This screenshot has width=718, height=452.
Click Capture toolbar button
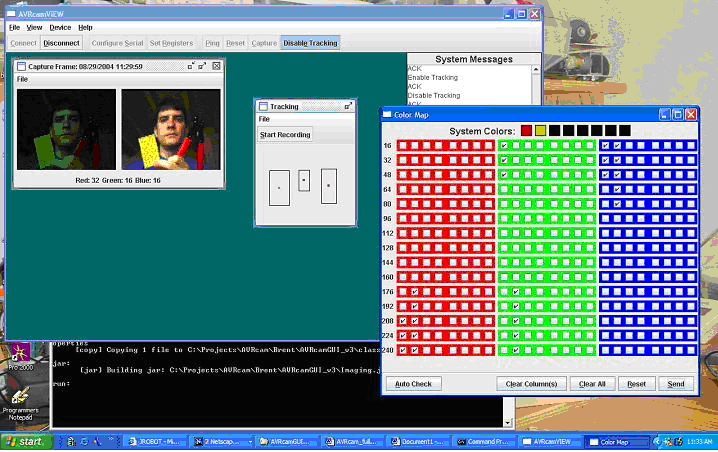[264, 43]
